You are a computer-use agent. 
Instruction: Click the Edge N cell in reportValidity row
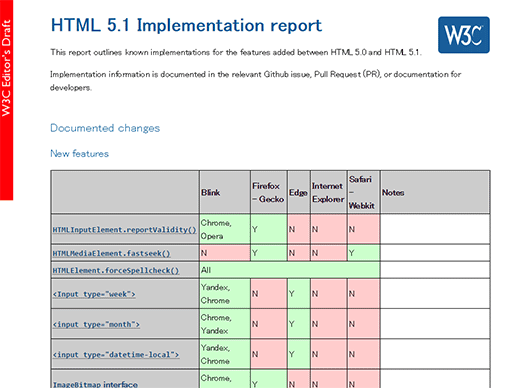298,229
